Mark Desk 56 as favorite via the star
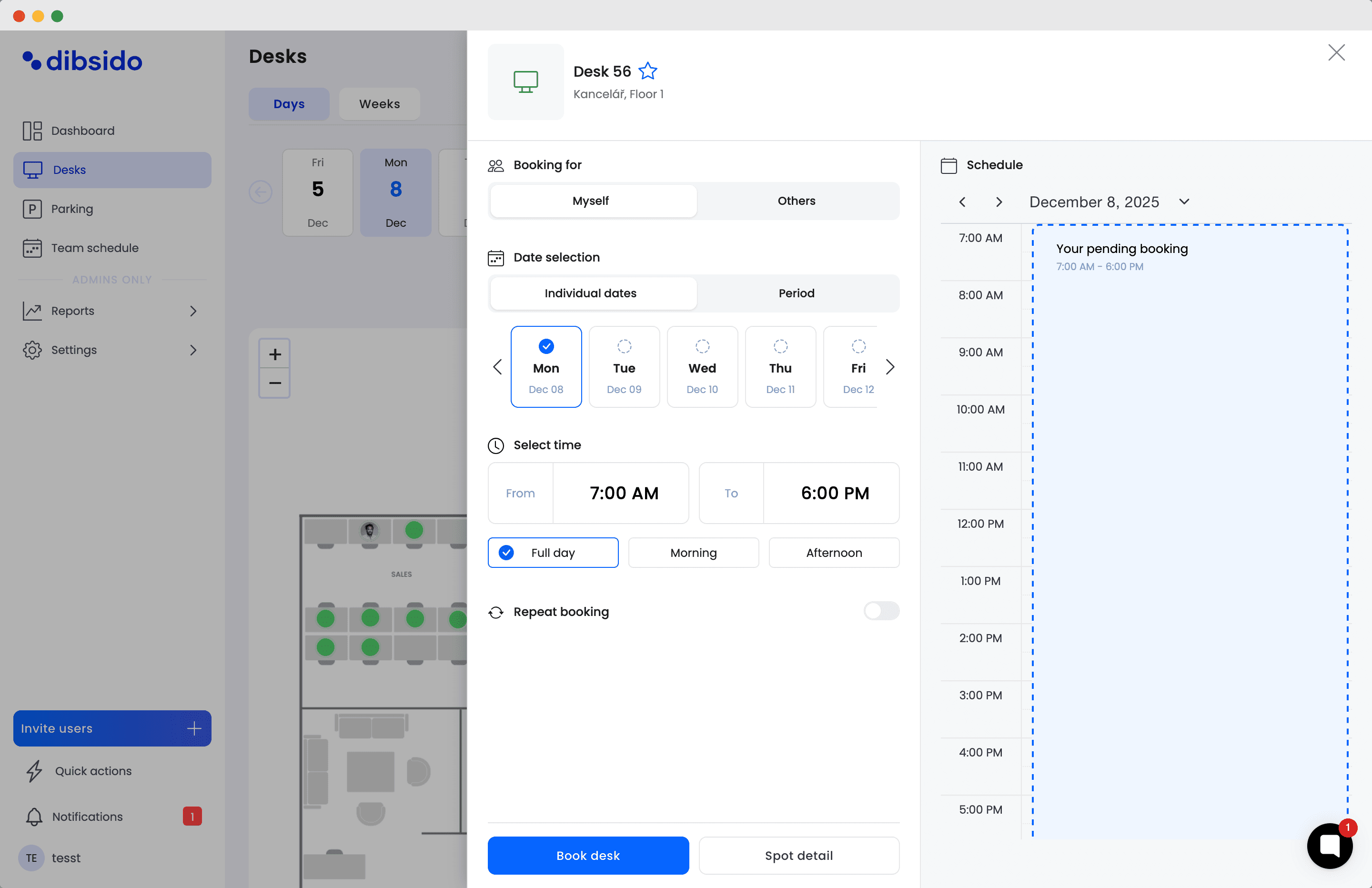 648,71
